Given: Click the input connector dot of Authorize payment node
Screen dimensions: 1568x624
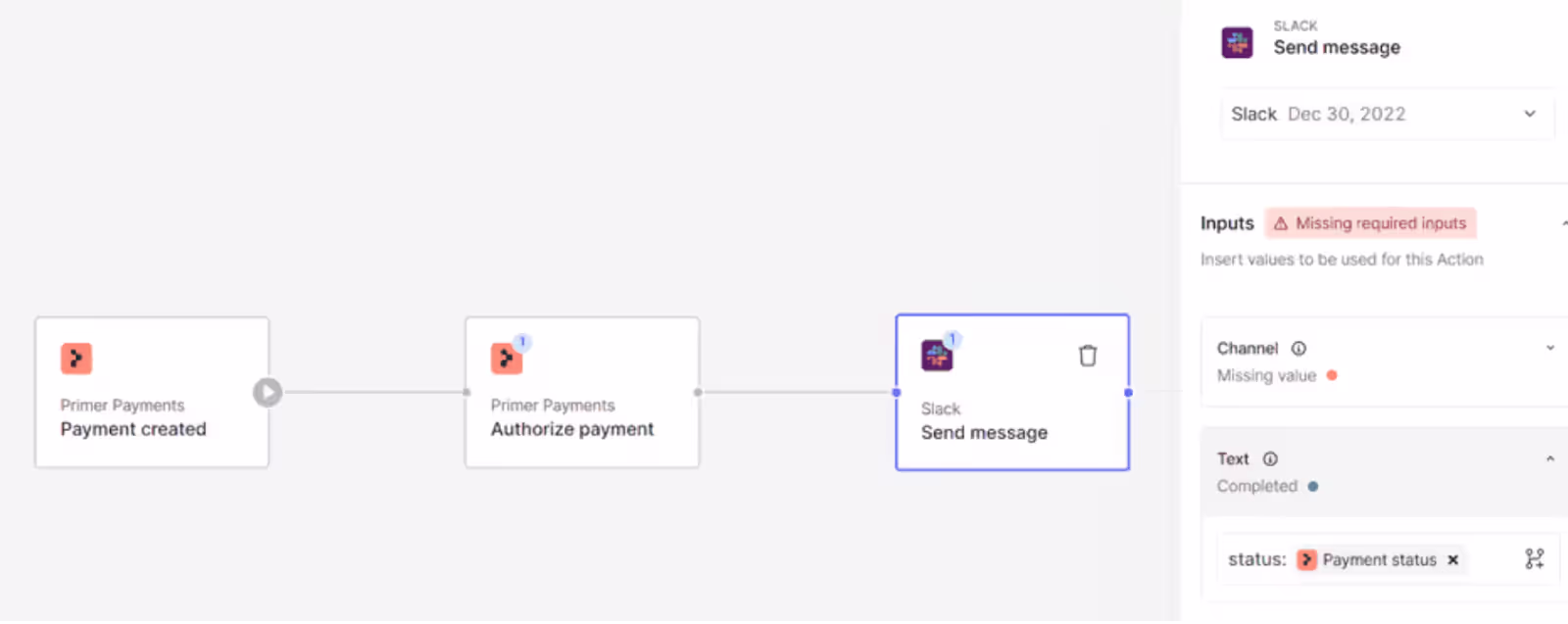Looking at the screenshot, I should tap(466, 393).
